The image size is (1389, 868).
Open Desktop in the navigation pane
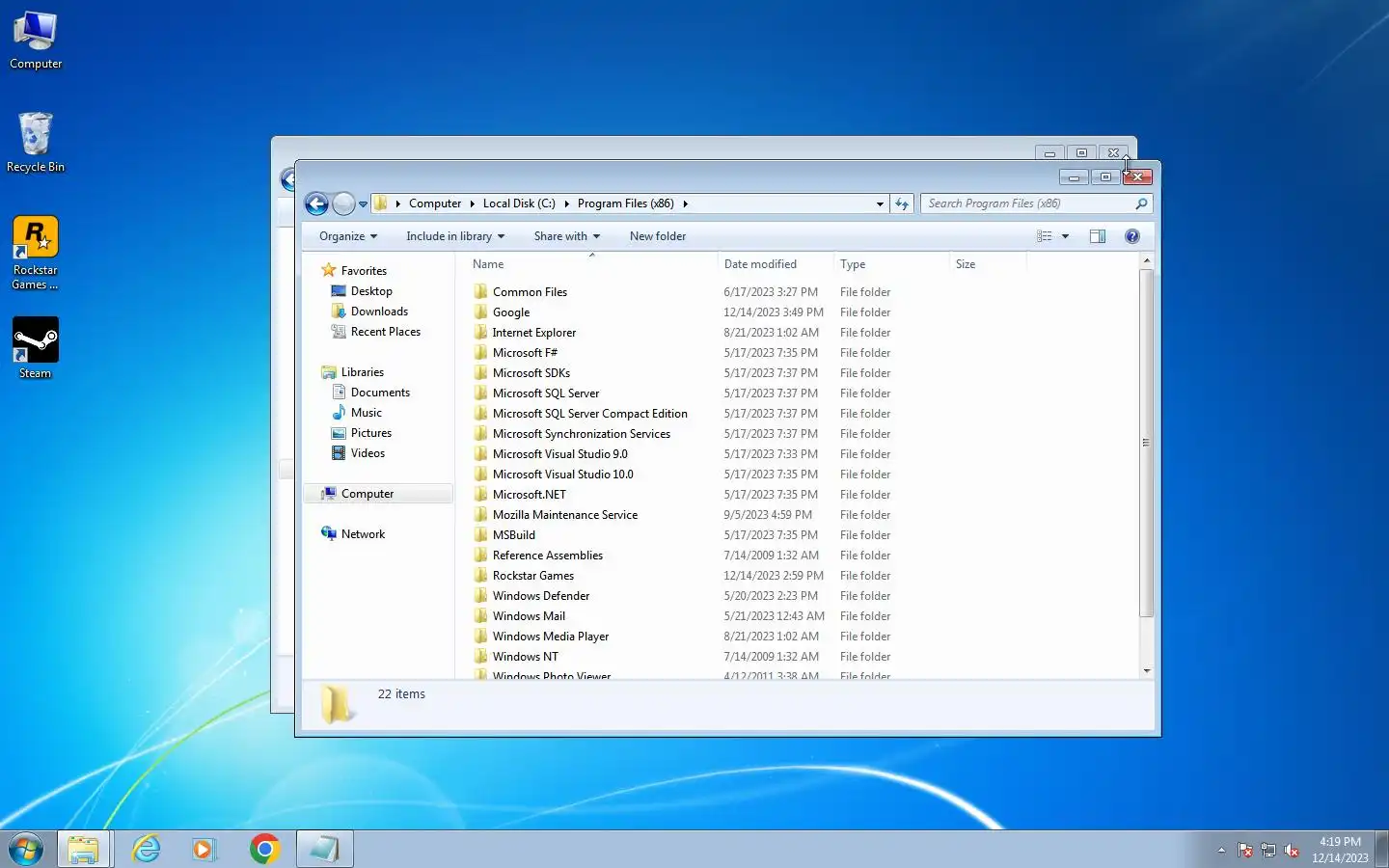371,291
